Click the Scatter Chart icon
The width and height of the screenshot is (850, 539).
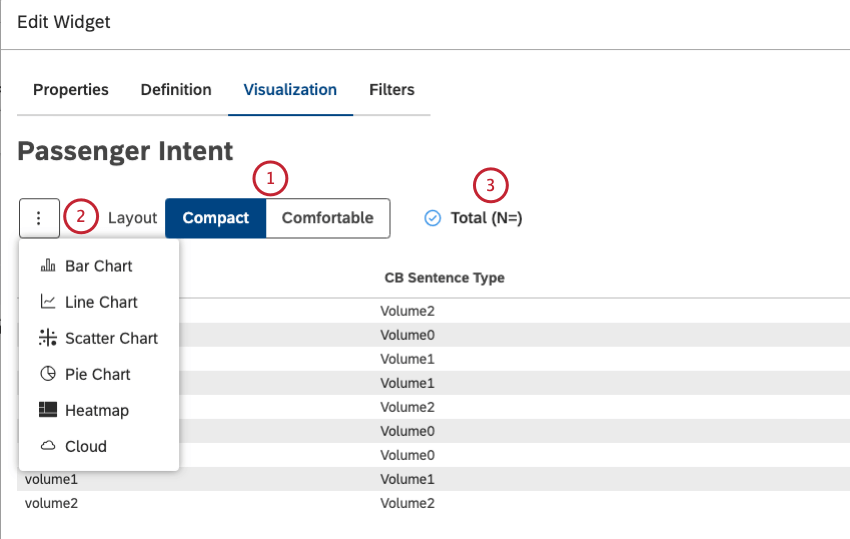click(x=48, y=338)
